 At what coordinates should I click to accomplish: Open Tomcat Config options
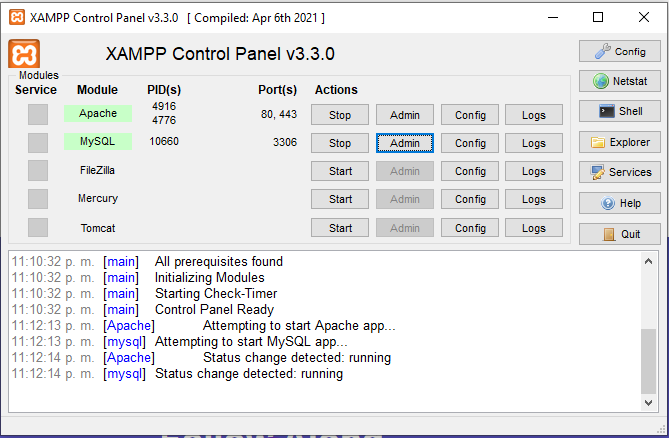(470, 228)
